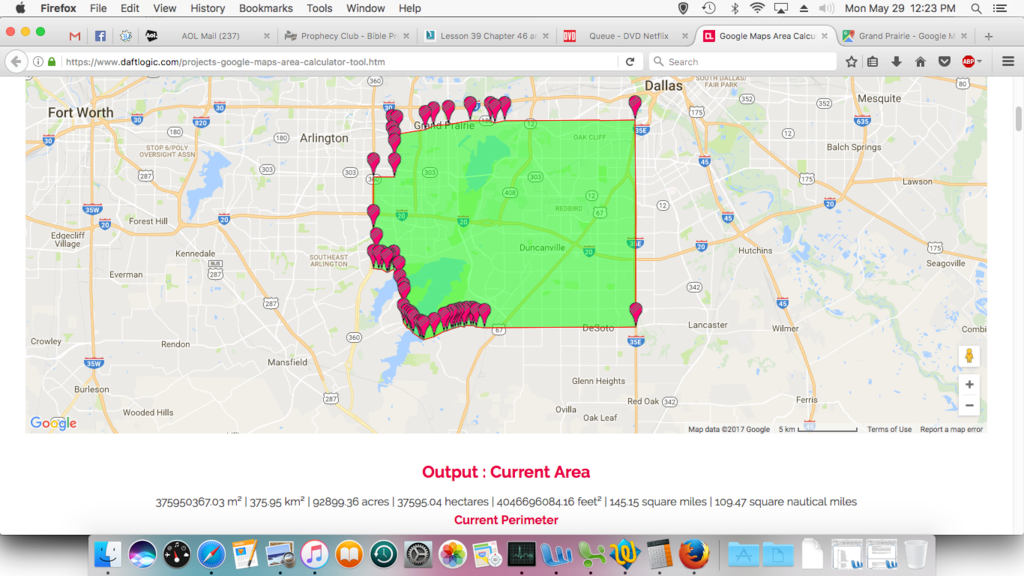Switch to the Lesson 39 Chapter 46 tab

(x=487, y=36)
